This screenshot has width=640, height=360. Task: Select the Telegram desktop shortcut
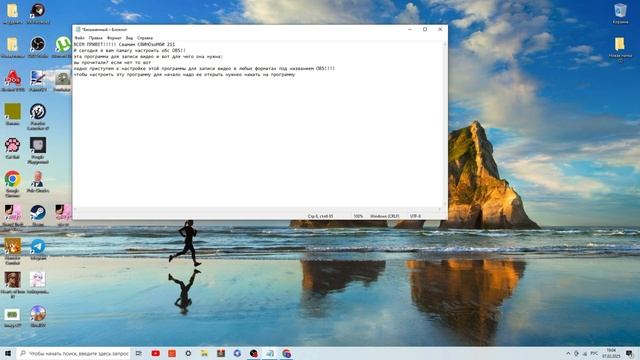pos(38,249)
